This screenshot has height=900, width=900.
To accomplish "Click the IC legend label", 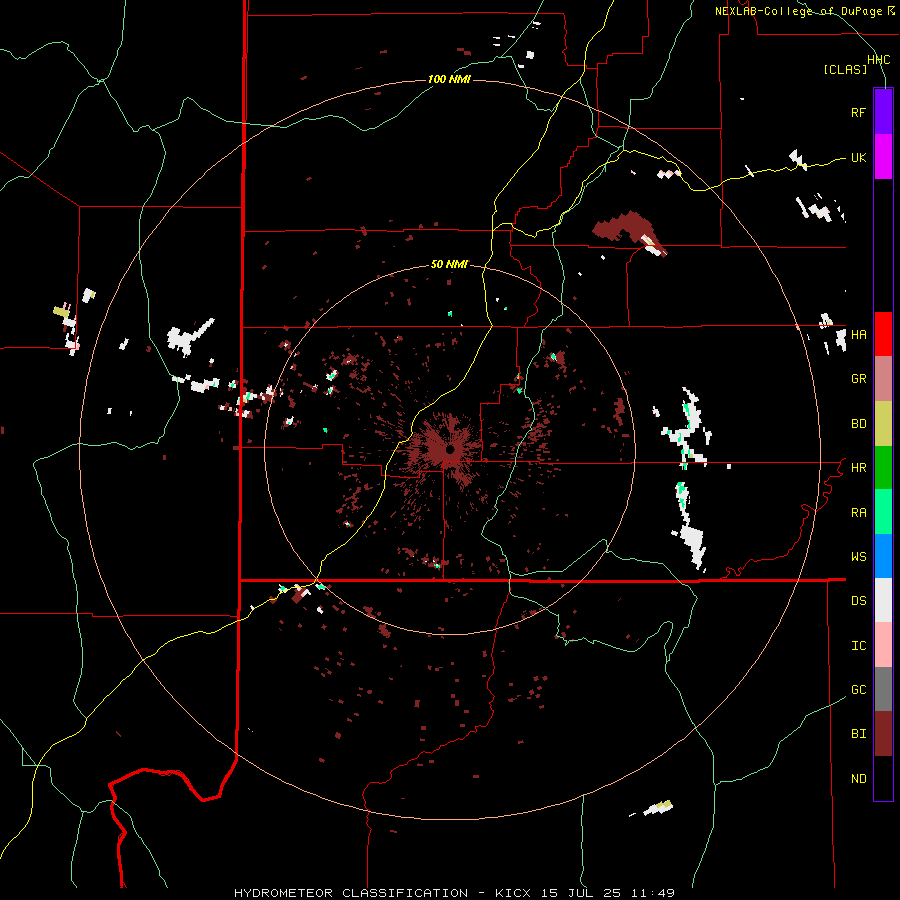I will point(858,646).
